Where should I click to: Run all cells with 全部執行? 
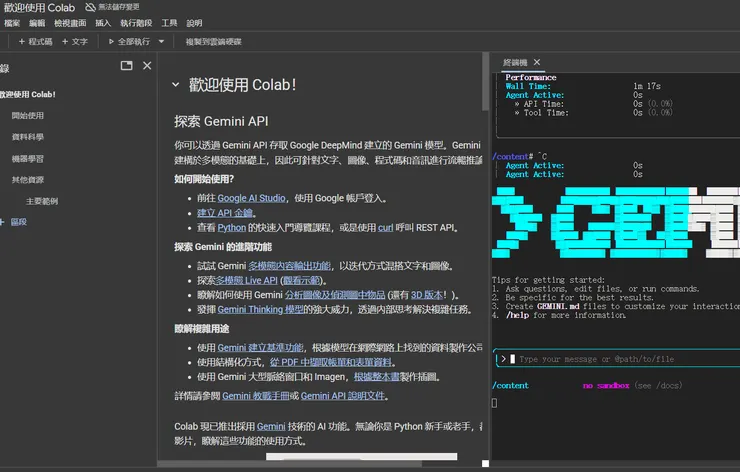click(129, 42)
